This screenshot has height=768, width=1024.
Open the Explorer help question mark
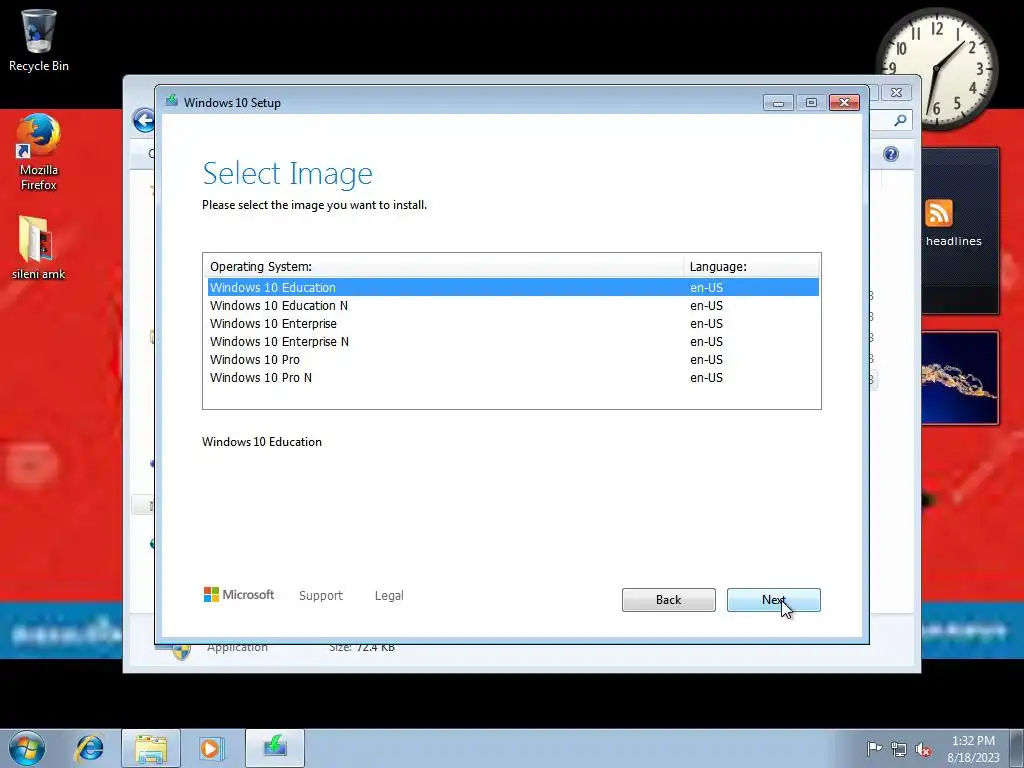[891, 154]
